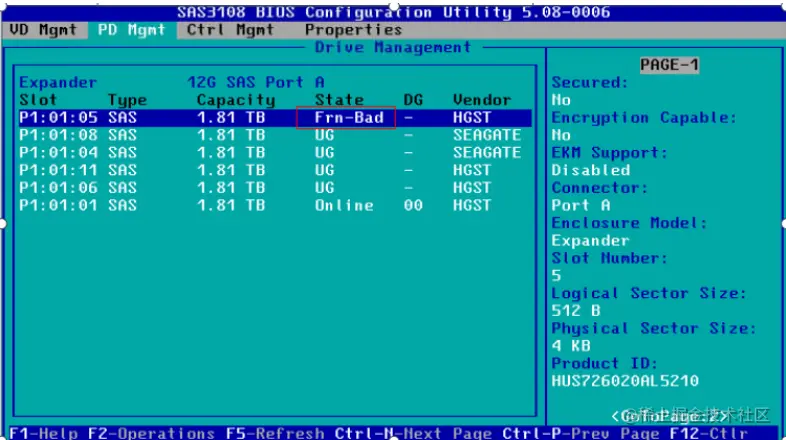
Task: Click the Slot Number: label
Action: tap(609, 258)
